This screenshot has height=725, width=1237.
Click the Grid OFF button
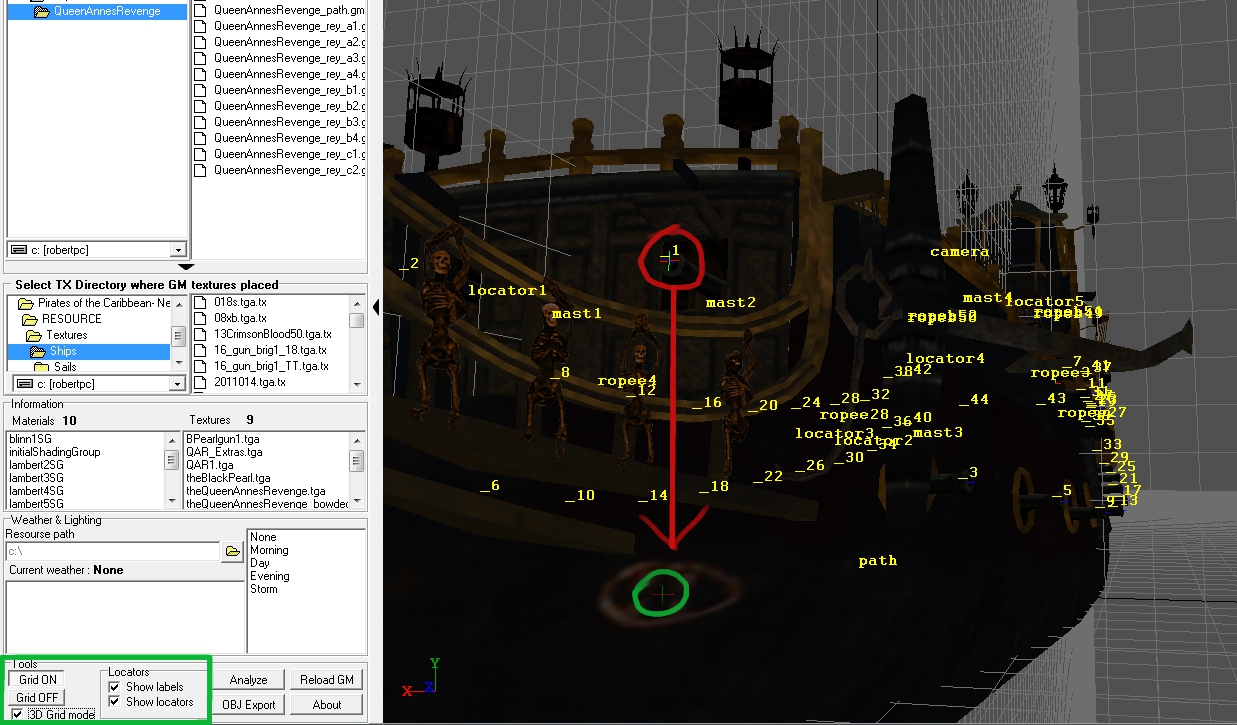[37, 698]
